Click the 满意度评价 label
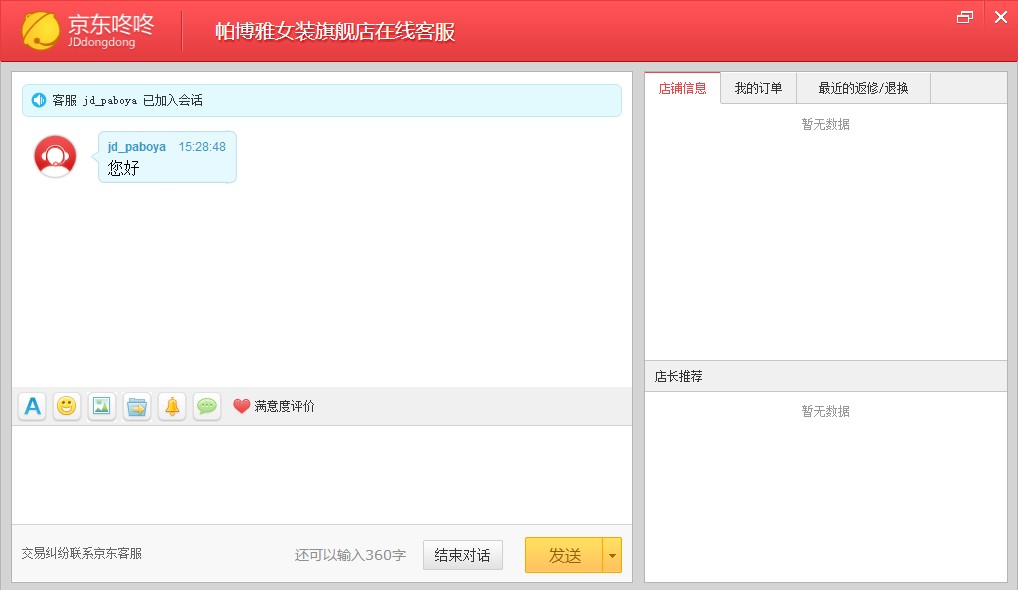The image size is (1018, 590). point(284,406)
